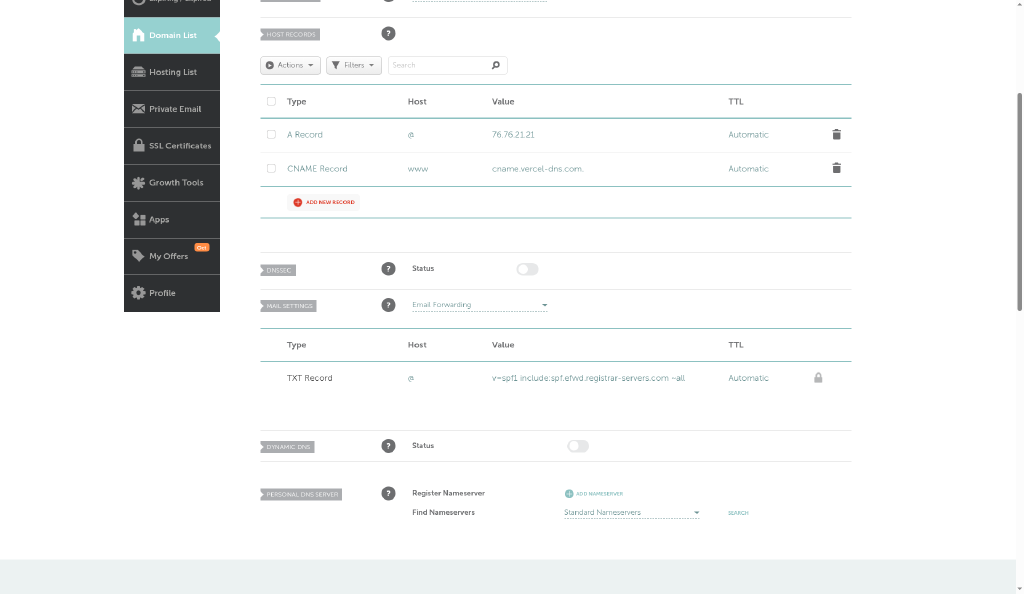The height and width of the screenshot is (594, 1024).
Task: Click the Profile gear icon
Action: (138, 293)
